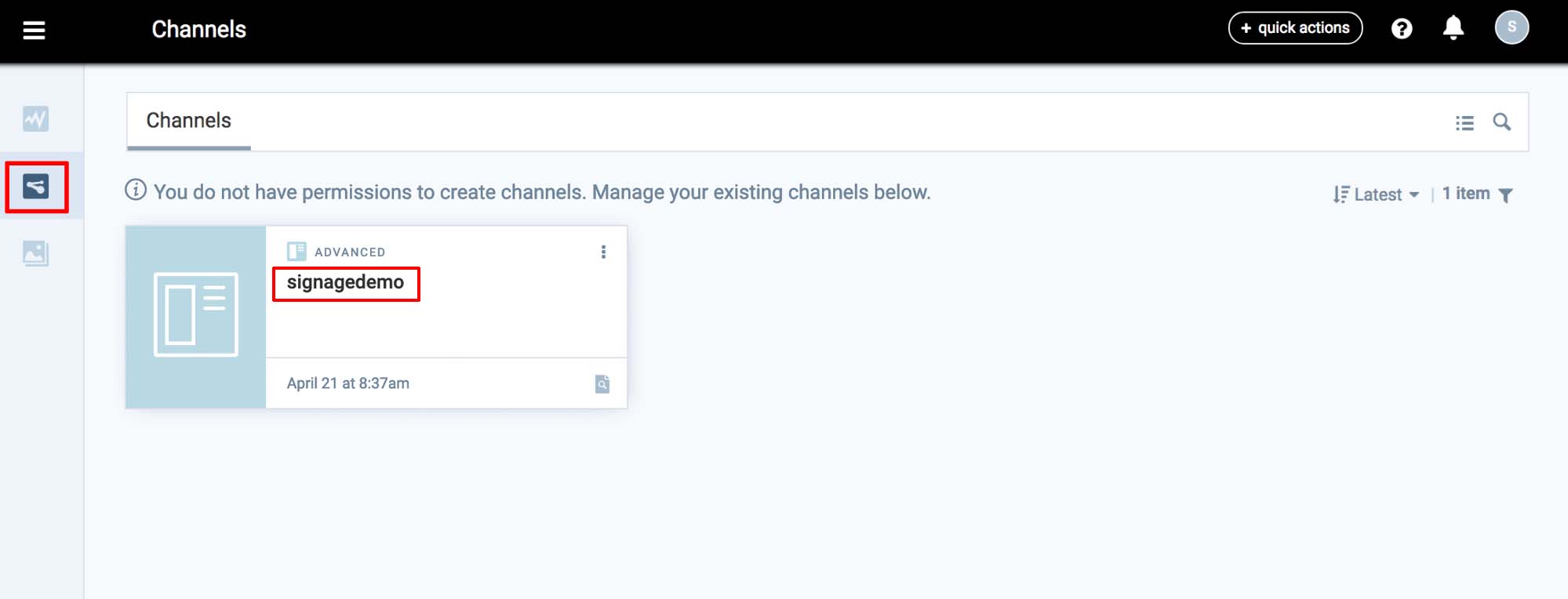Switch to the Channels tab
The height and width of the screenshot is (599, 1568).
(x=189, y=121)
